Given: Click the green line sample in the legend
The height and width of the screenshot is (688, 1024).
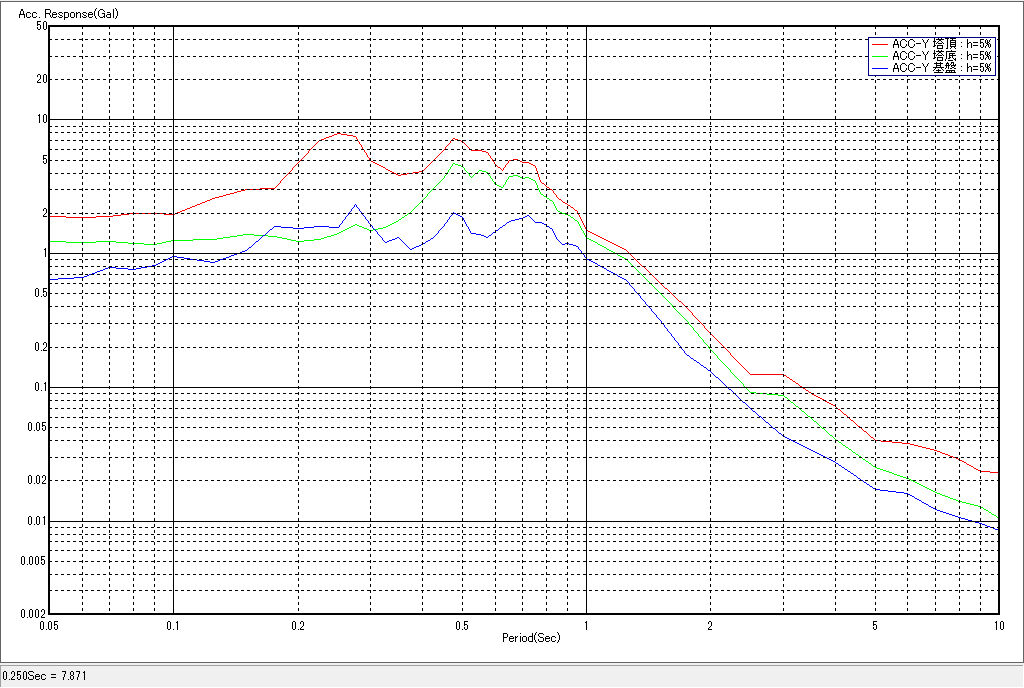Looking at the screenshot, I should (x=879, y=56).
